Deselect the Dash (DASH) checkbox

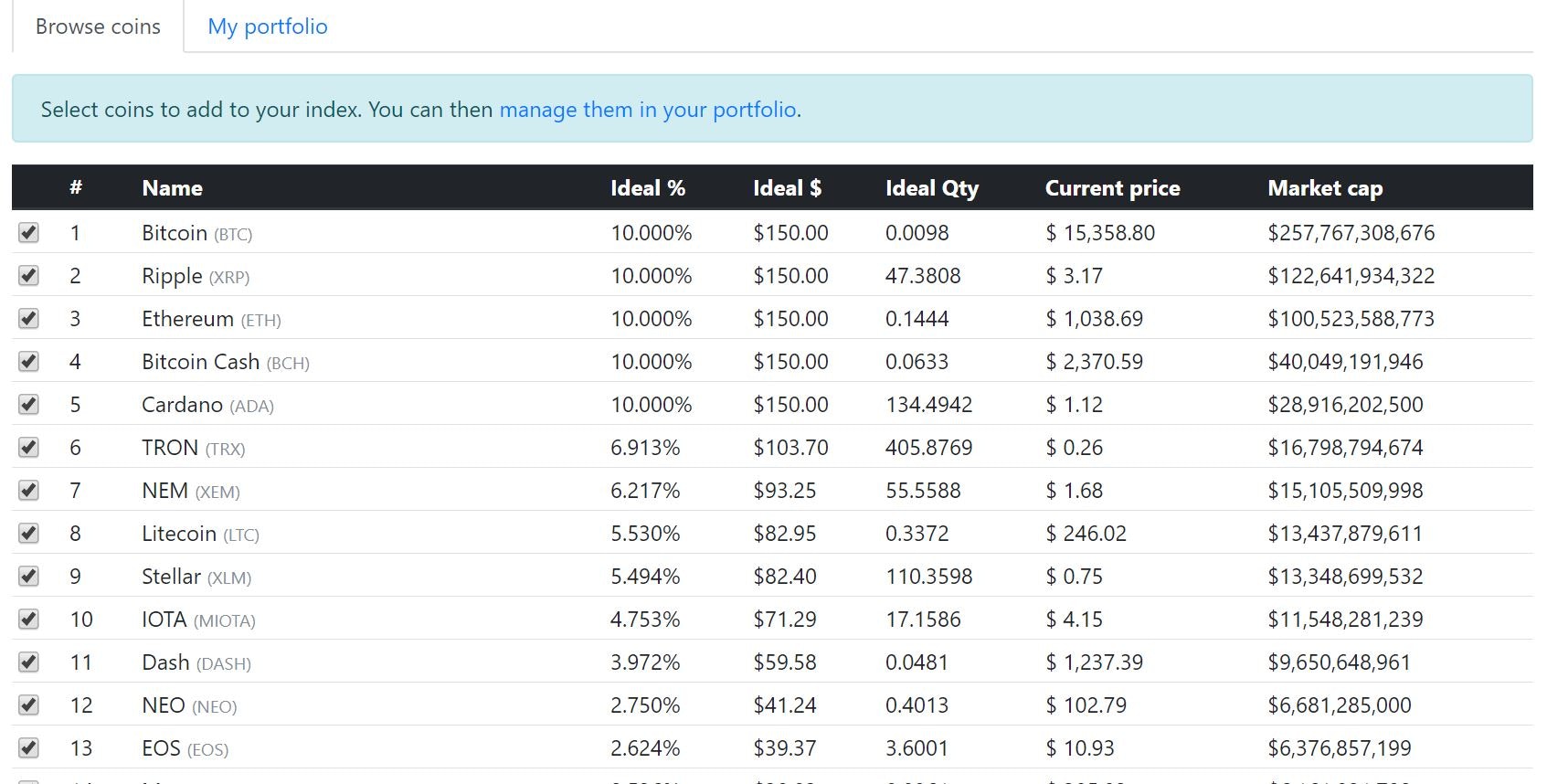click(28, 662)
